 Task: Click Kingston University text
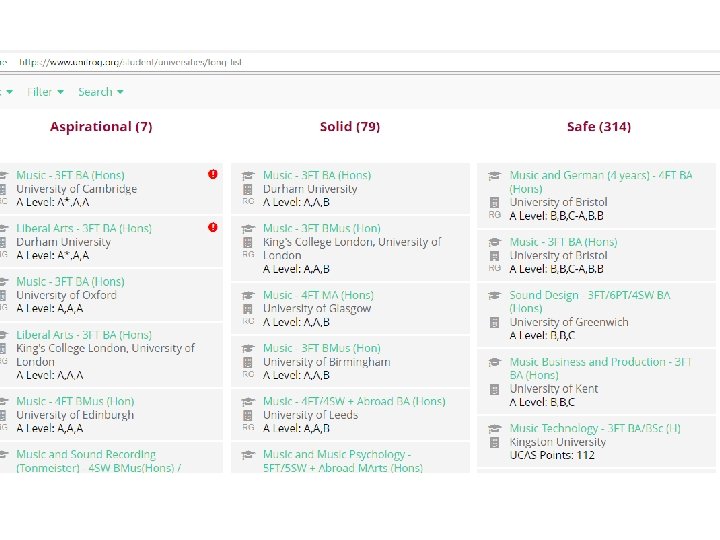point(558,442)
